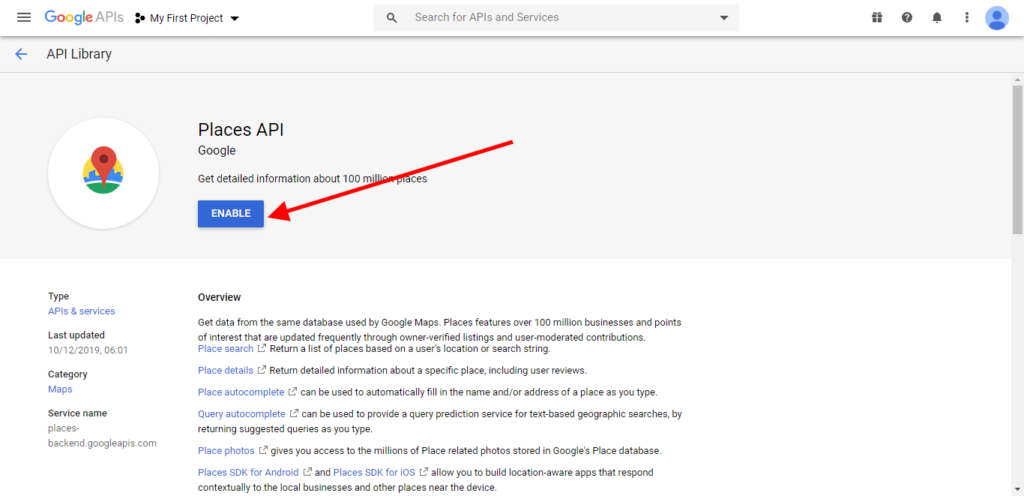Open the user account avatar
This screenshot has width=1024, height=496.
point(997,18)
